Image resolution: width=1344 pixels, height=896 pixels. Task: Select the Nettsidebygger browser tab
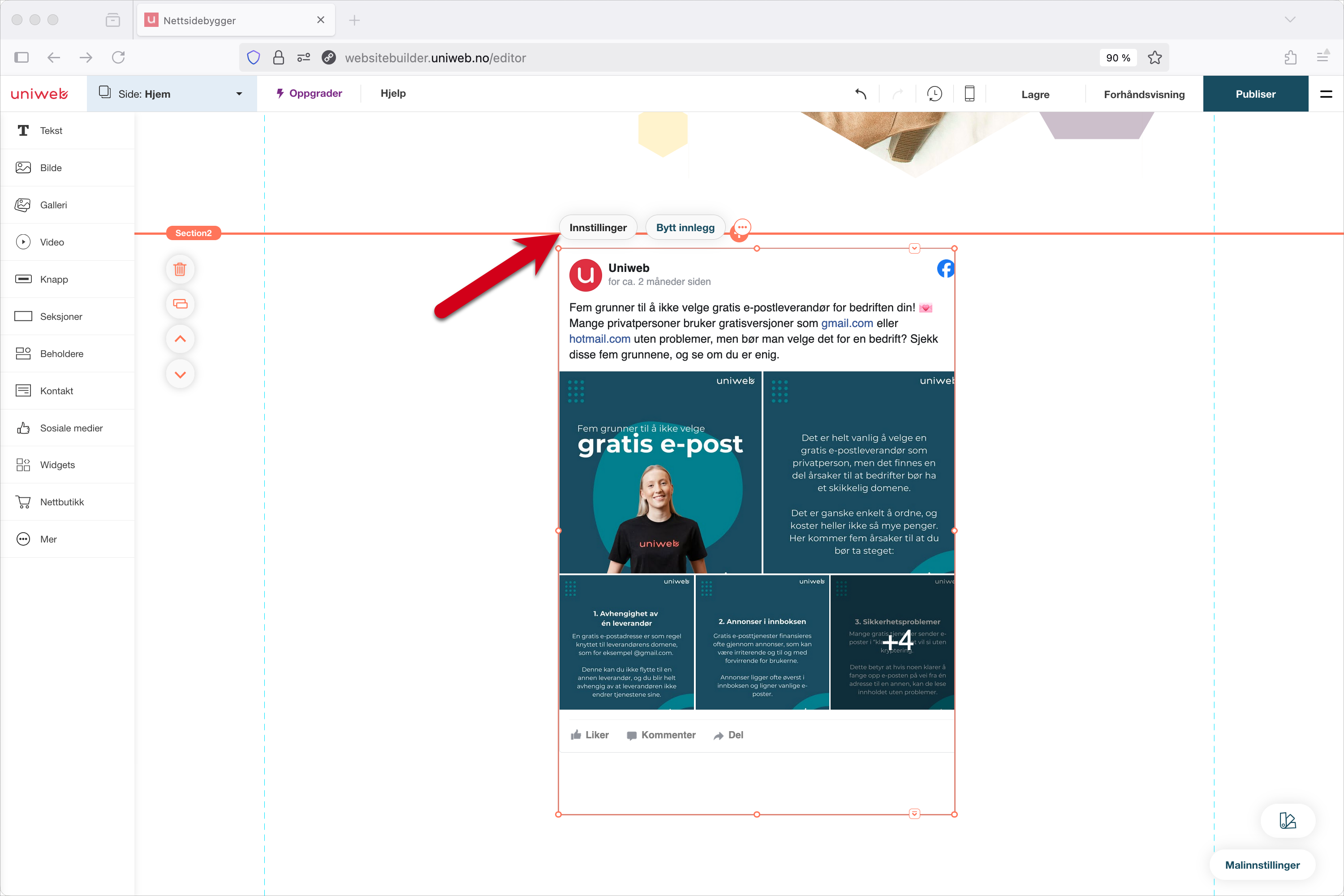(236, 20)
